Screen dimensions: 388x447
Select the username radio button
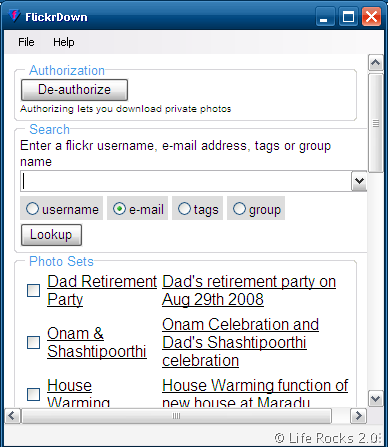click(x=32, y=209)
